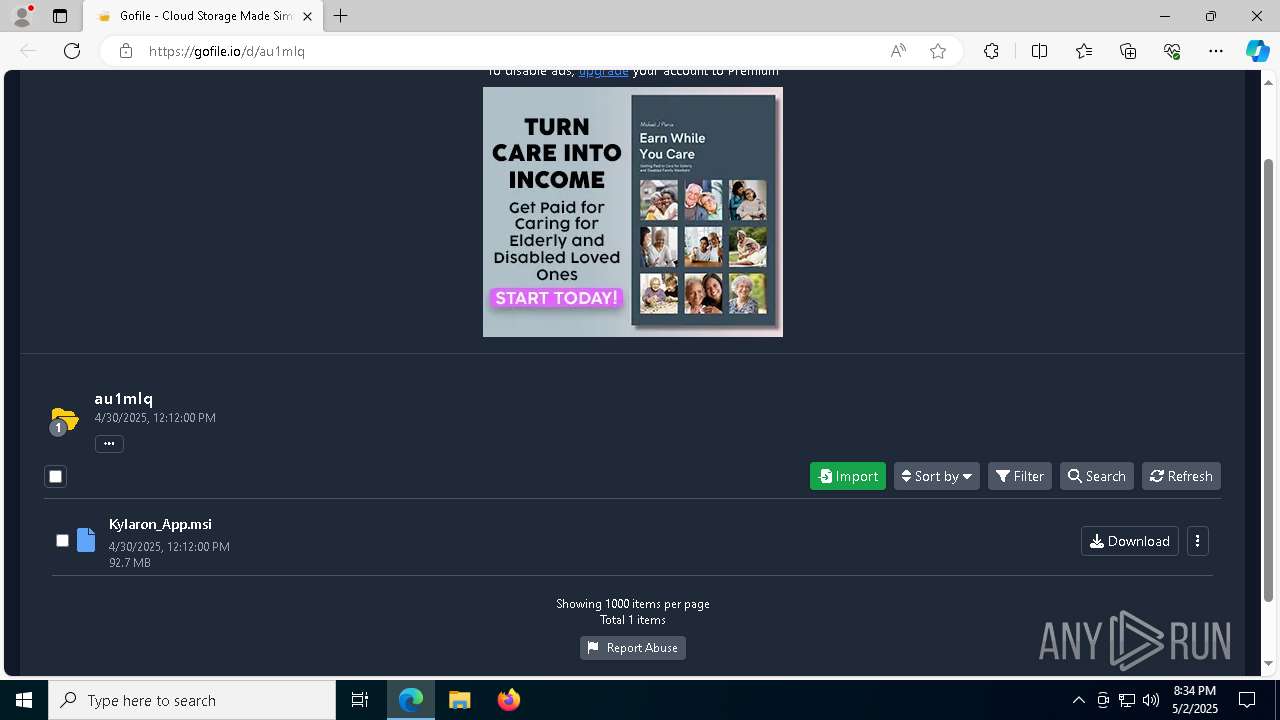Image resolution: width=1280 pixels, height=720 pixels.
Task: Click the taskbar search box
Action: pos(192,700)
